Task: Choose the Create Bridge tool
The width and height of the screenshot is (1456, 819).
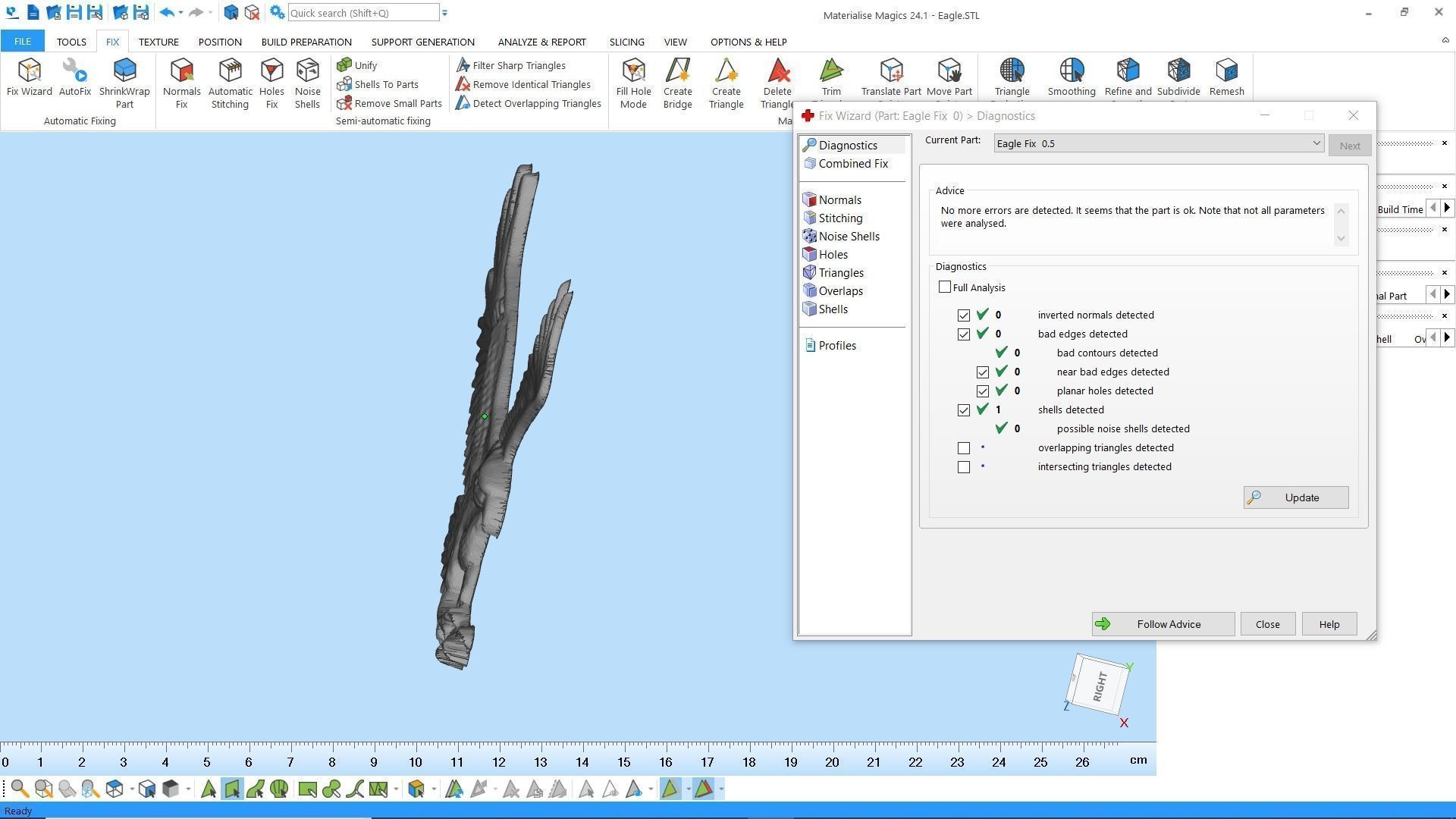Action: pyautogui.click(x=677, y=83)
